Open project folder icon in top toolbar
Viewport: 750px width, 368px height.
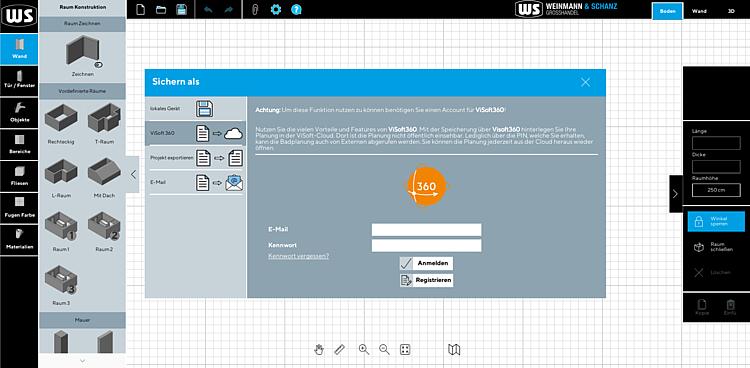click(x=161, y=10)
